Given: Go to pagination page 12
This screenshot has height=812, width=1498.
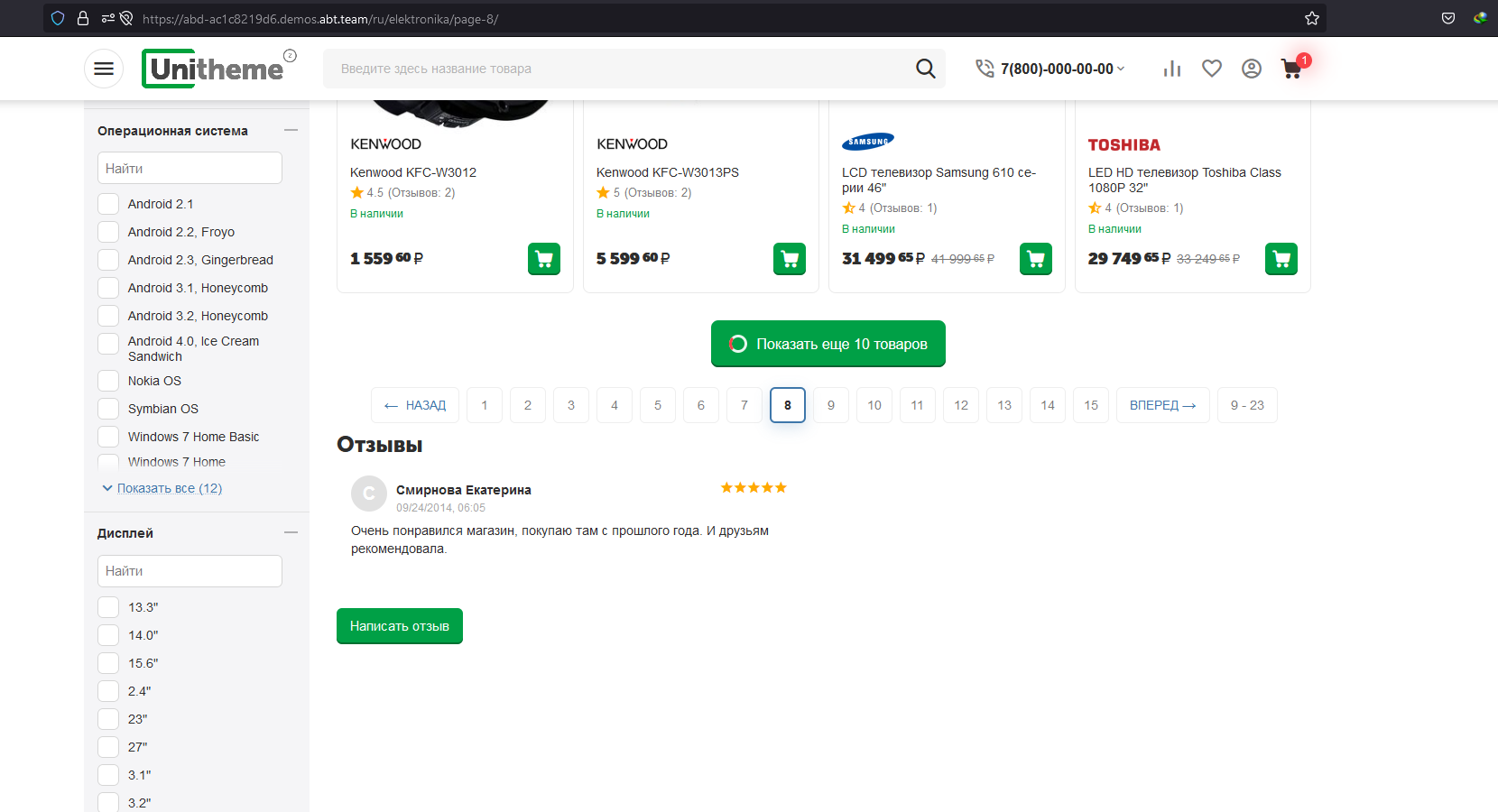Looking at the screenshot, I should pyautogui.click(x=961, y=405).
